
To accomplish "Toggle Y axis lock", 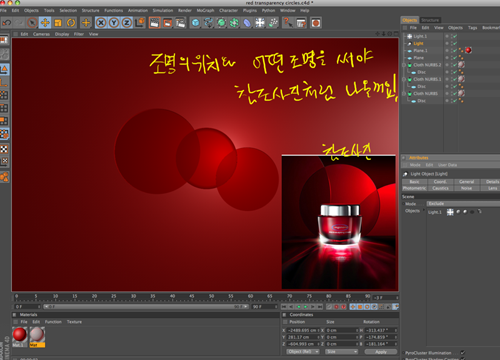I will coord(114,23).
